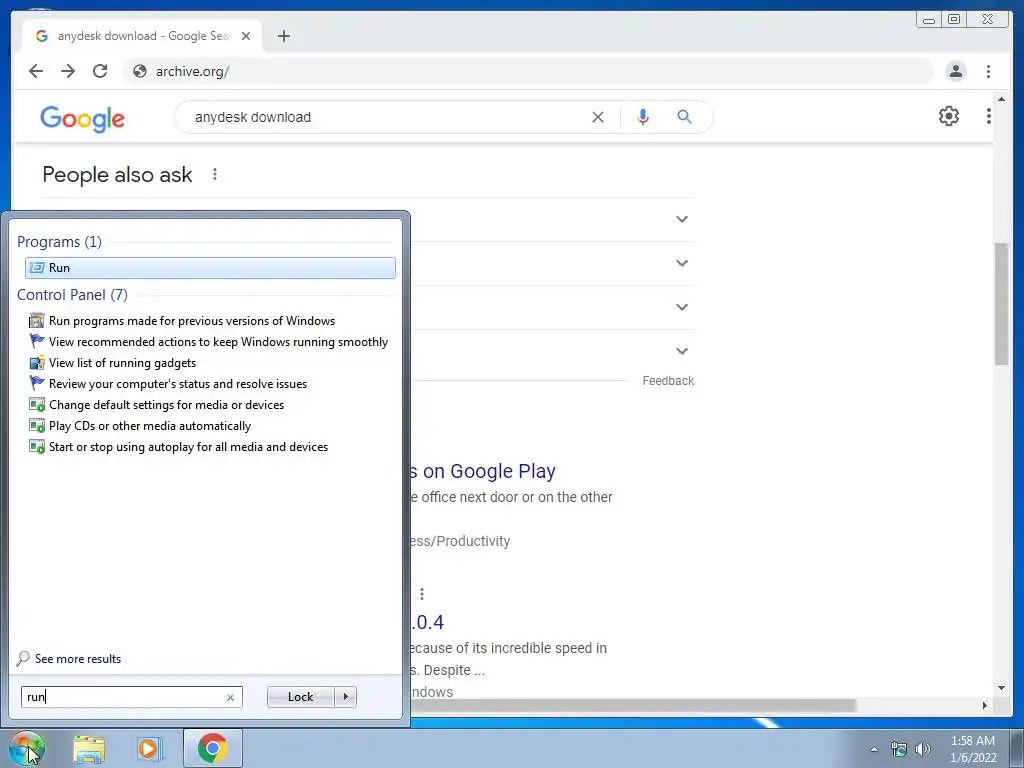Open People also ask options menu
This screenshot has height=768, width=1024.
coord(215,174)
